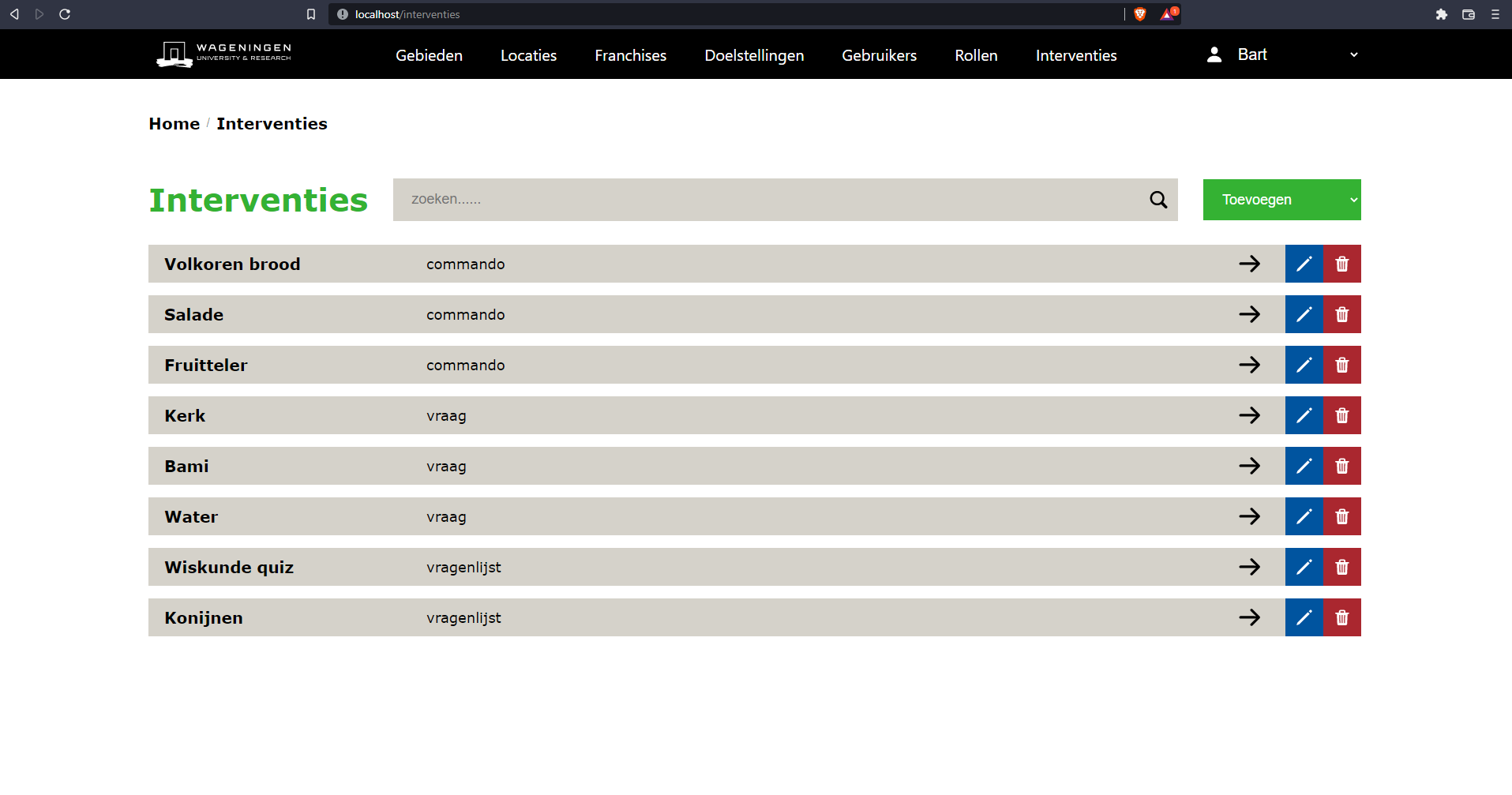Image resolution: width=1512 pixels, height=795 pixels.
Task: Delete the Konijnen intervention
Action: [1342, 617]
